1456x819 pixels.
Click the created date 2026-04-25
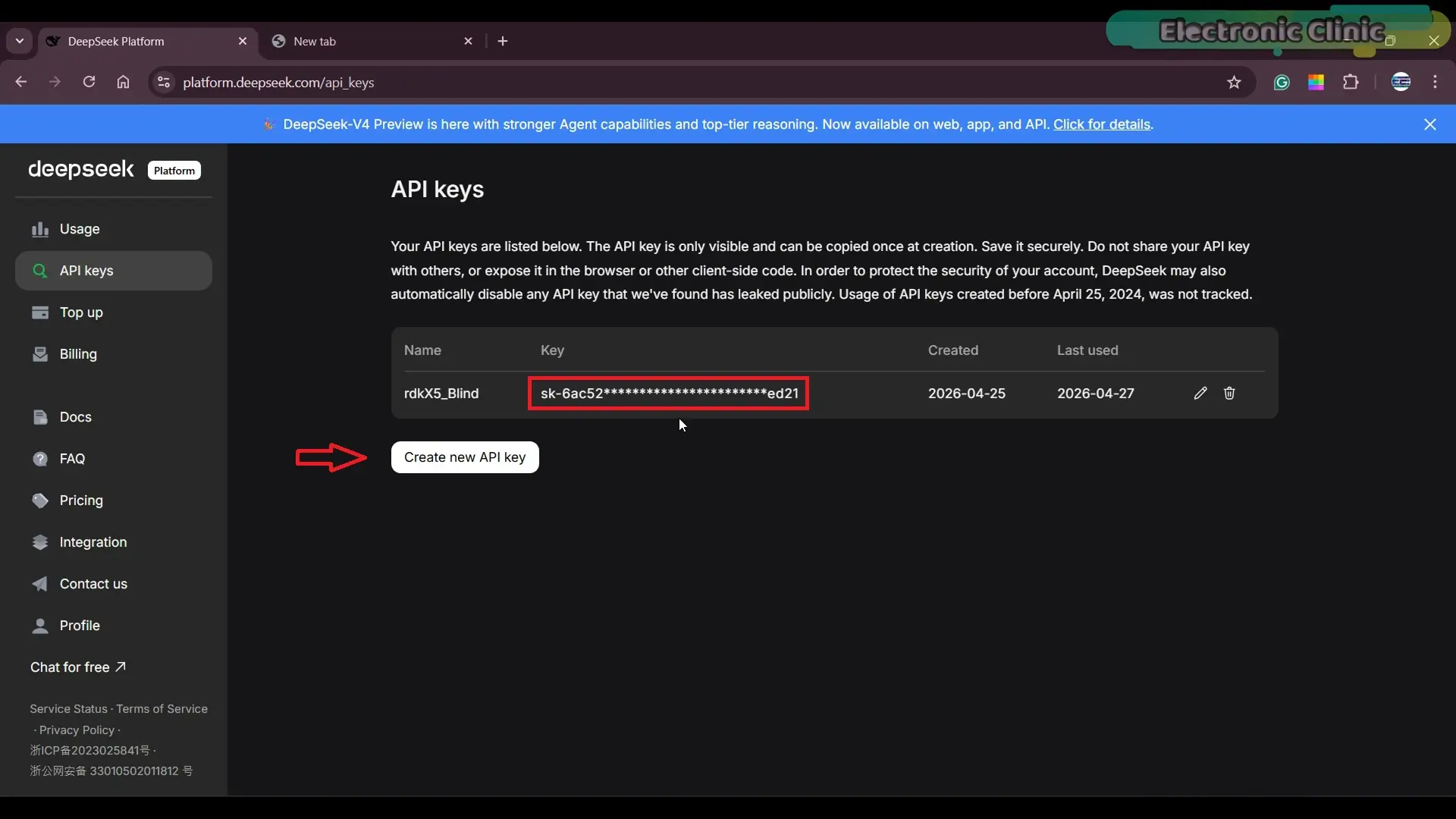click(967, 394)
